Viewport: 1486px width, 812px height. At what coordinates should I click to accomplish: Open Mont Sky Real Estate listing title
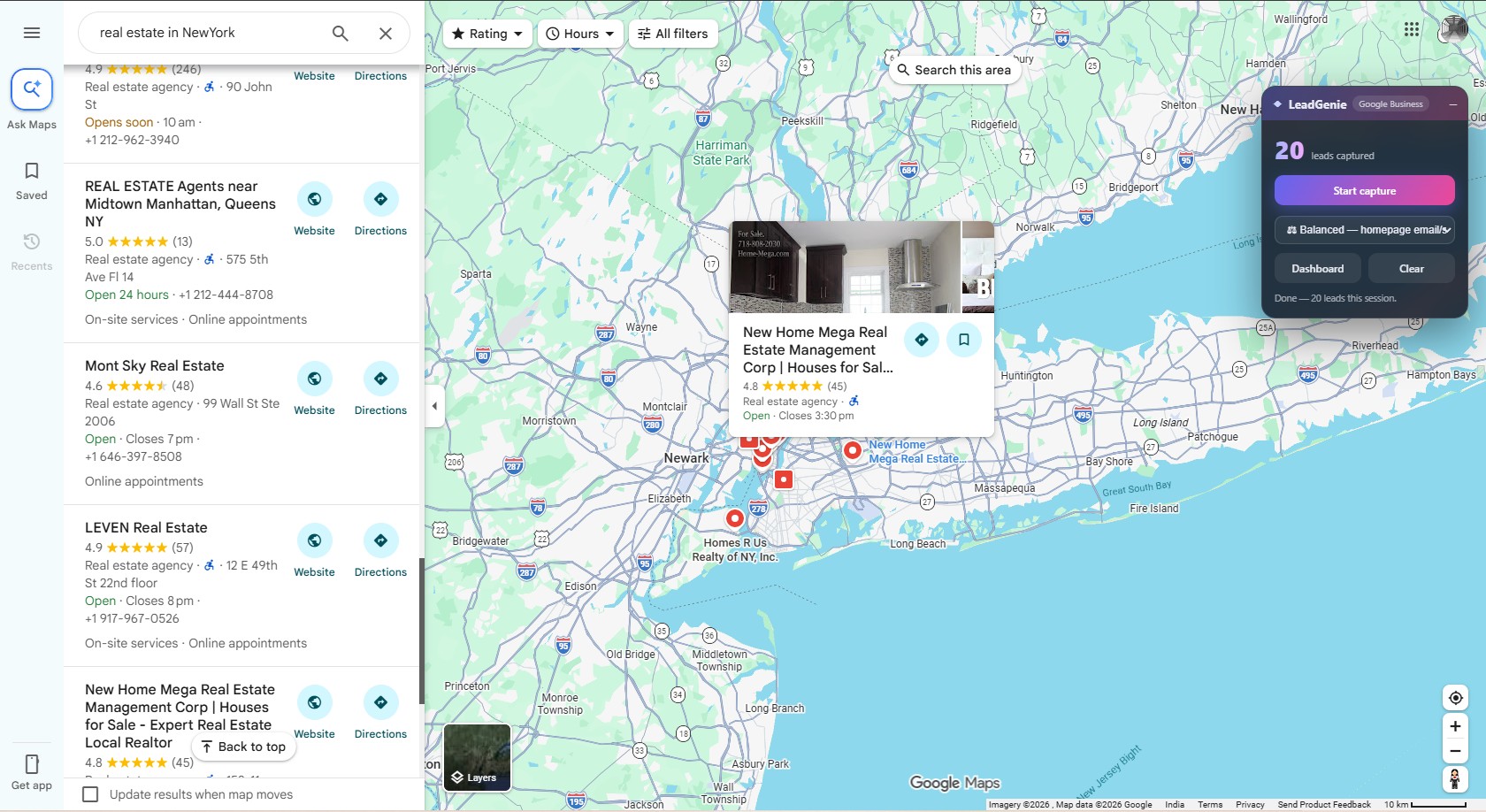click(x=155, y=365)
